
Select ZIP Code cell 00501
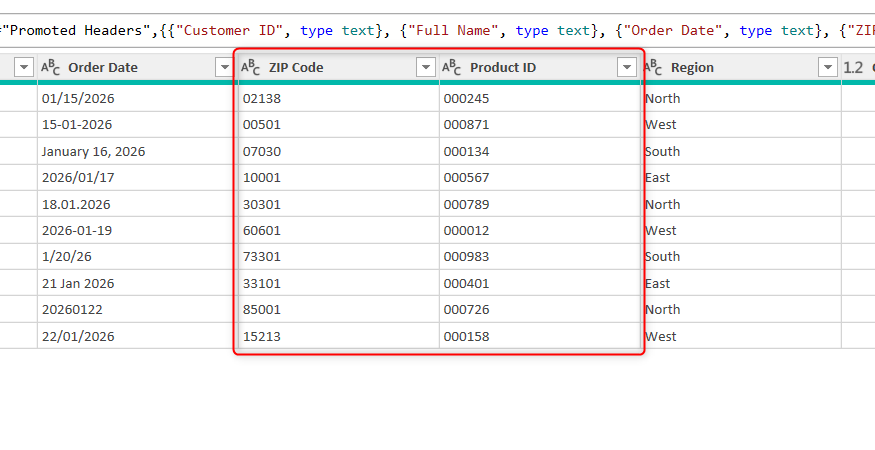click(339, 125)
